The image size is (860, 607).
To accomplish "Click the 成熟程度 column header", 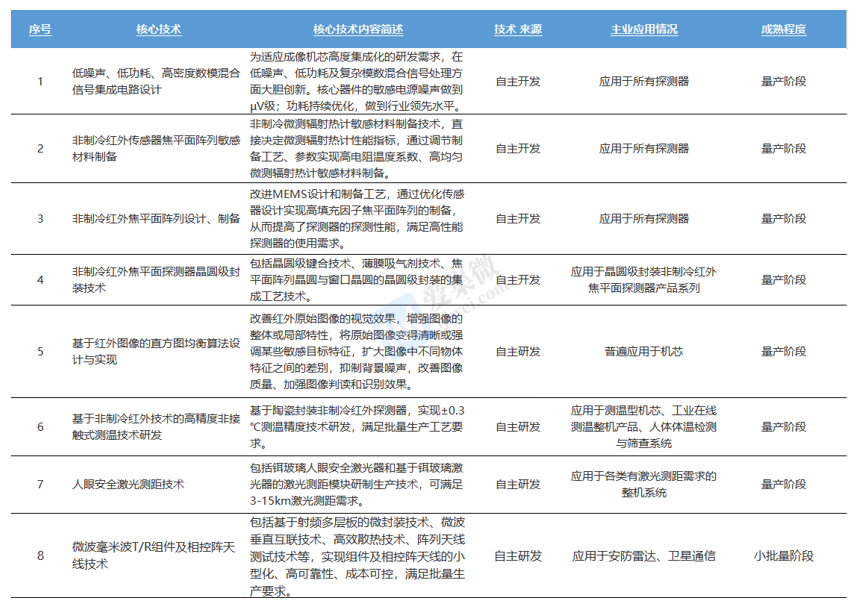I will [x=783, y=29].
